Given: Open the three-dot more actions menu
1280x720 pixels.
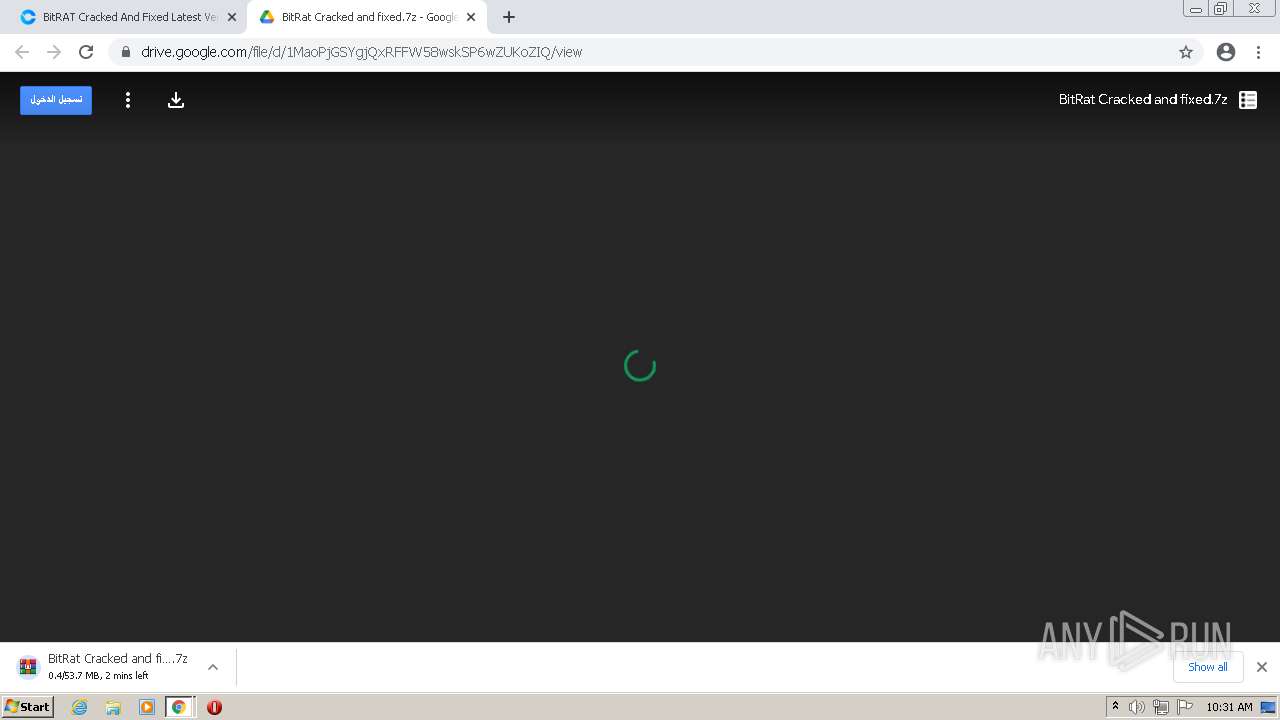Looking at the screenshot, I should point(128,100).
